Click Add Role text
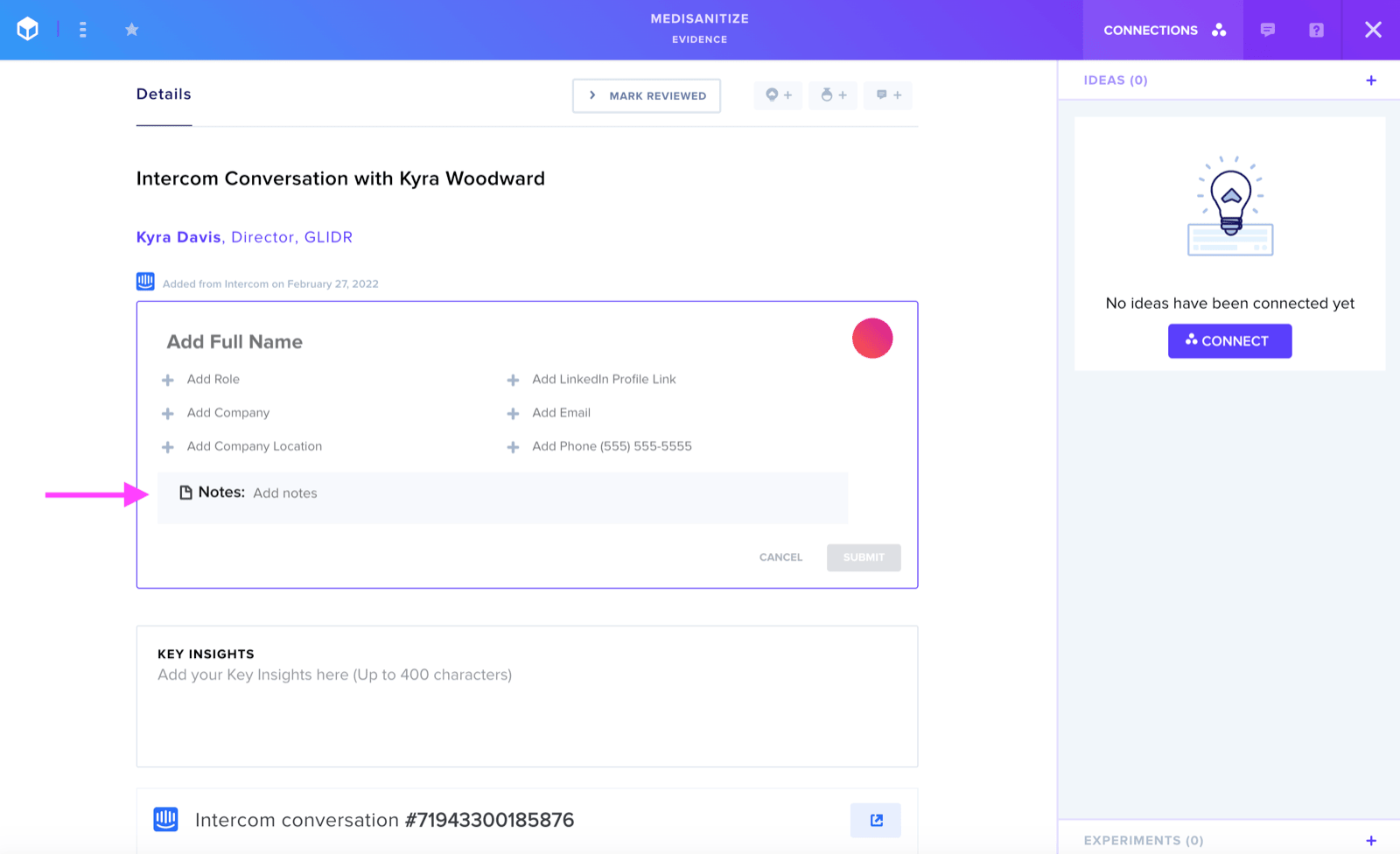 click(213, 379)
